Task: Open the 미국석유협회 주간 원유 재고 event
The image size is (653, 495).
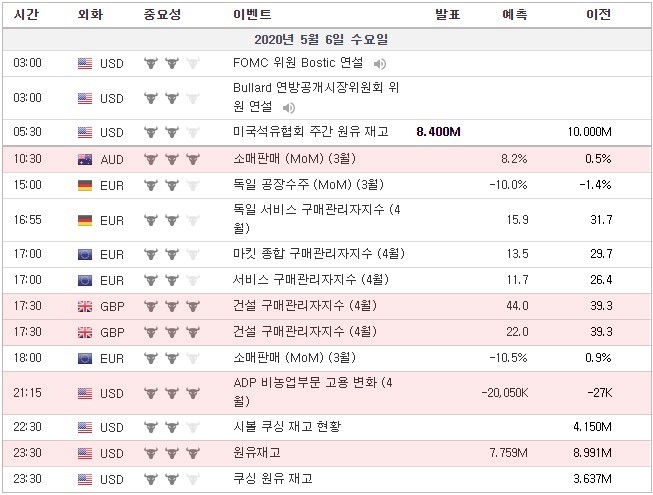Action: click(x=311, y=132)
